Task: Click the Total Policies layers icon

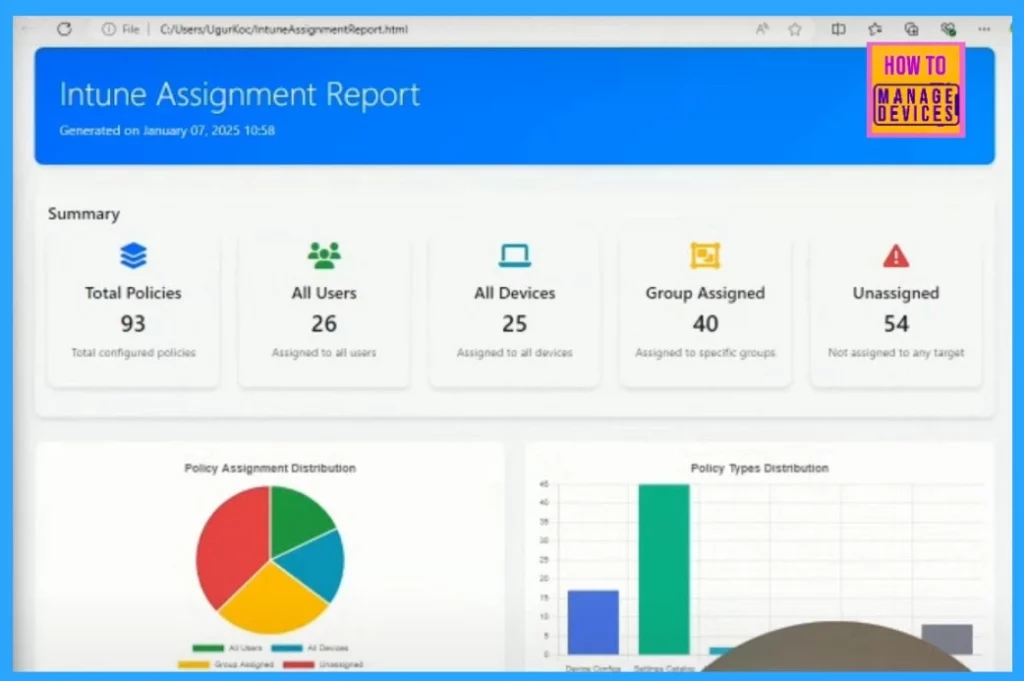Action: click(133, 255)
